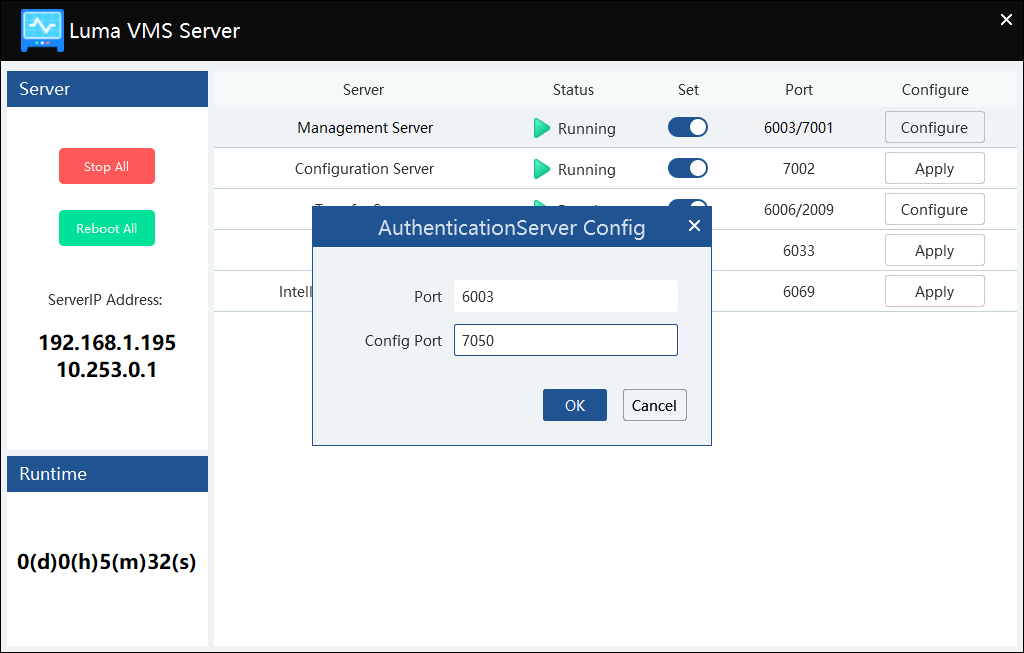Click the Reboot All button
Image resolution: width=1024 pixels, height=653 pixels.
[x=107, y=229]
